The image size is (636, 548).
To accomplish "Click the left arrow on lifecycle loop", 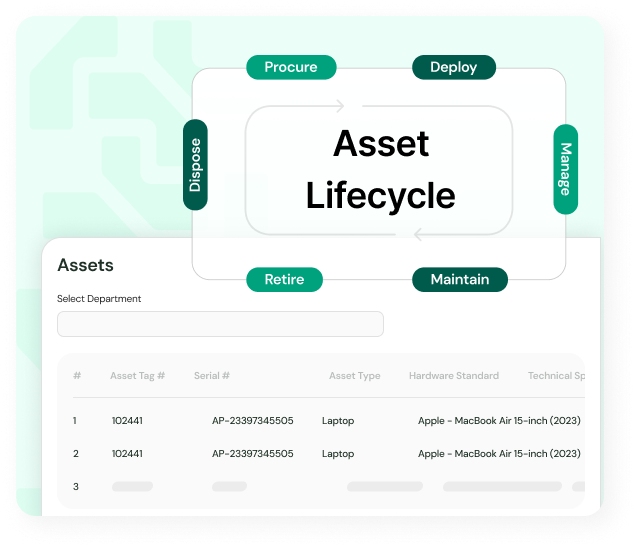I will pos(419,236).
